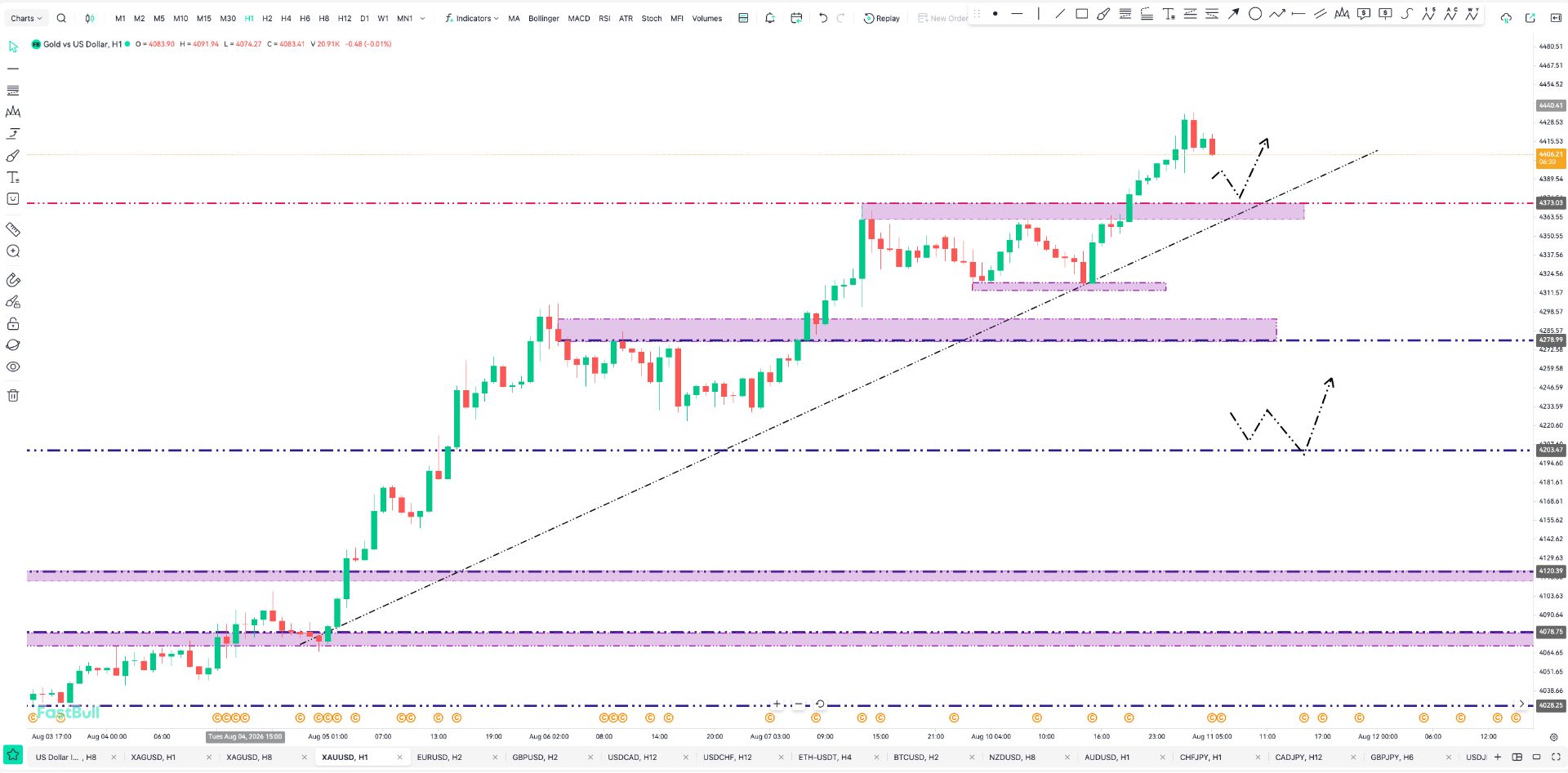Switch to the BTCUSD, H2 tab
The width and height of the screenshot is (1568, 773).
point(916,757)
